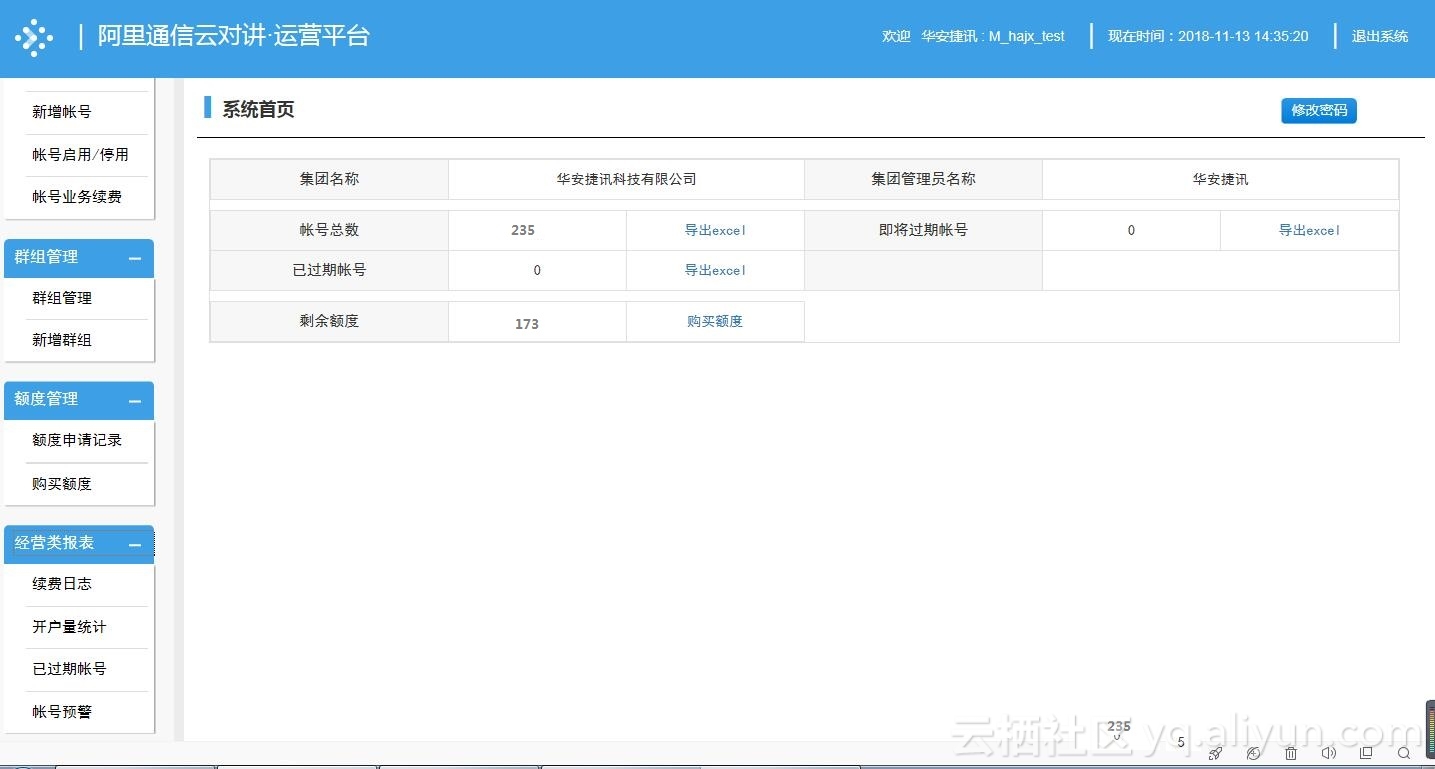
Task: Export 即将过期帐号 row to excel
Action: pyautogui.click(x=1309, y=230)
